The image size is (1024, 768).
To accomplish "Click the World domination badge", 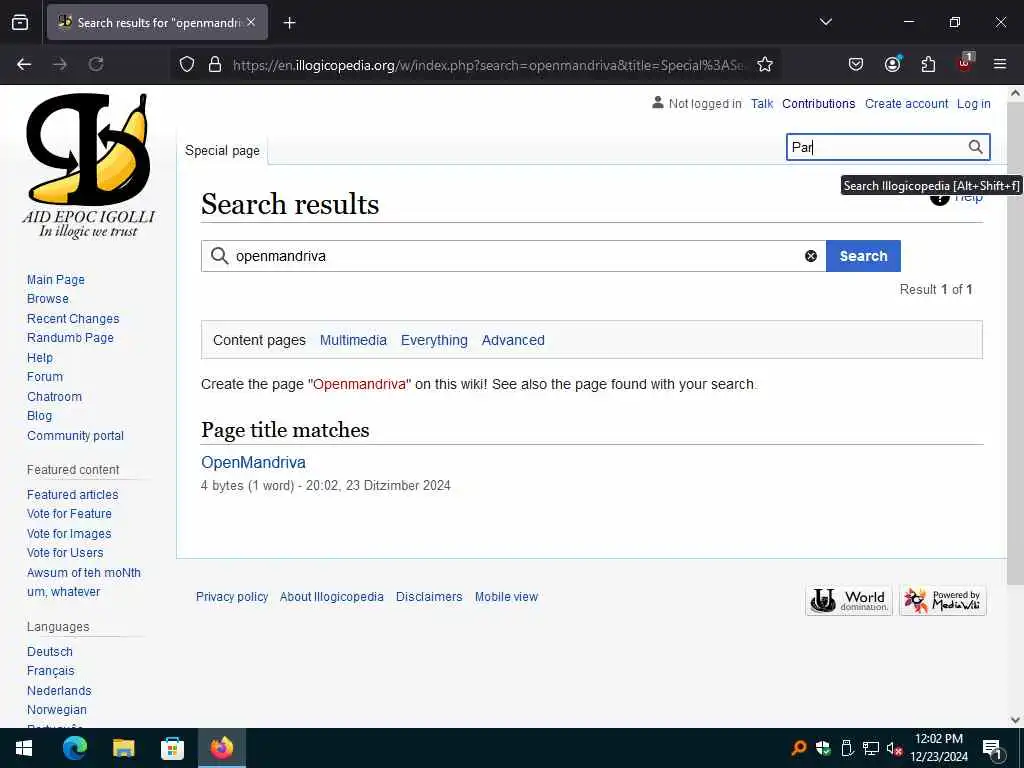I will point(848,601).
